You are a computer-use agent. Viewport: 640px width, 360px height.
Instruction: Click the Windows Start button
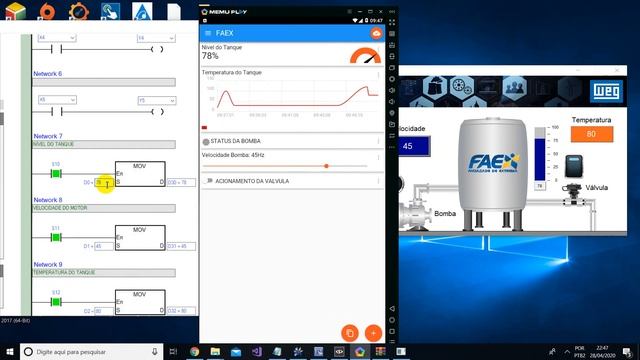pos(10,351)
